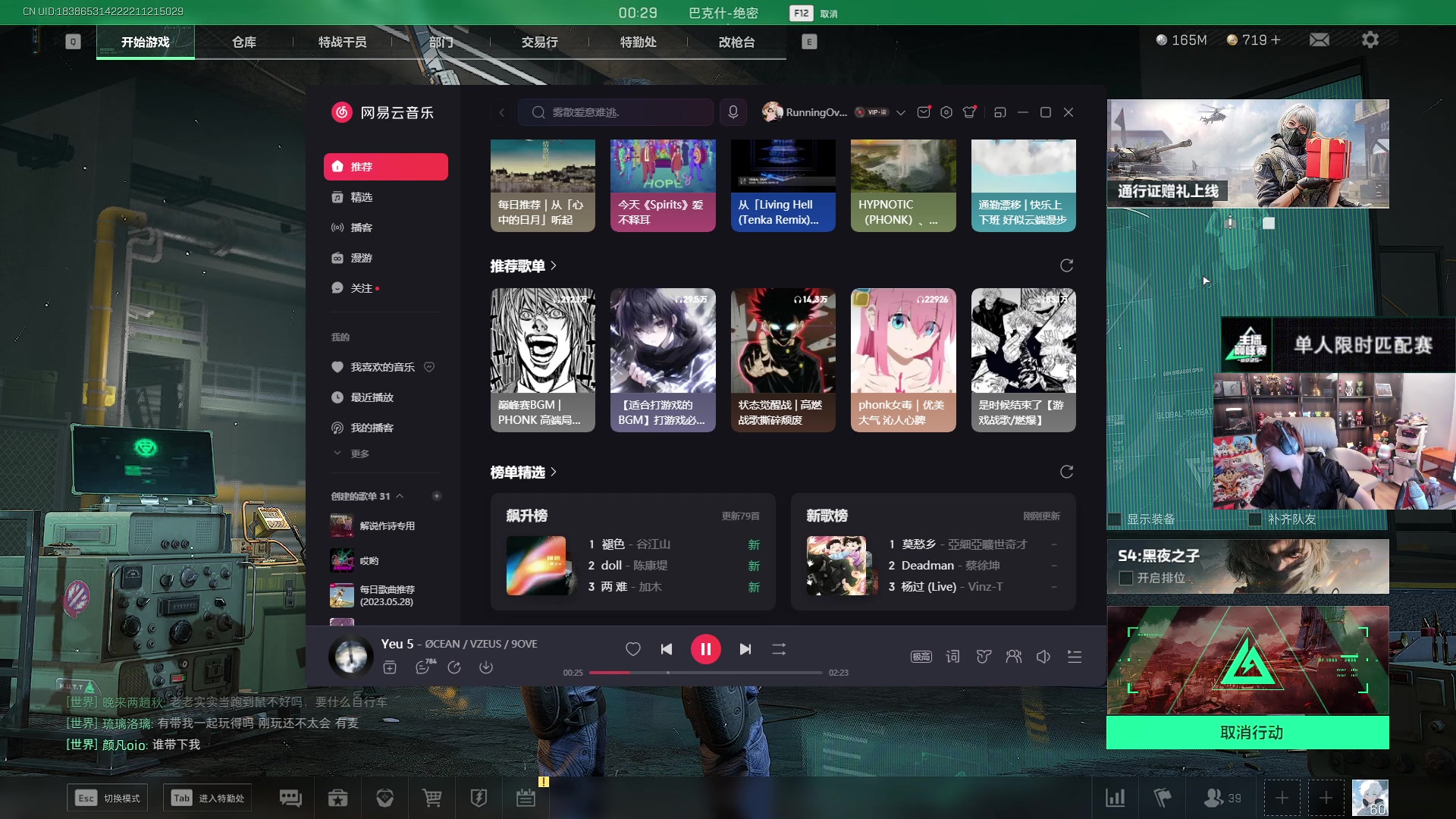The width and height of the screenshot is (1456, 819).
Task: Open lyrics with the 词 icon
Action: pyautogui.click(x=952, y=657)
